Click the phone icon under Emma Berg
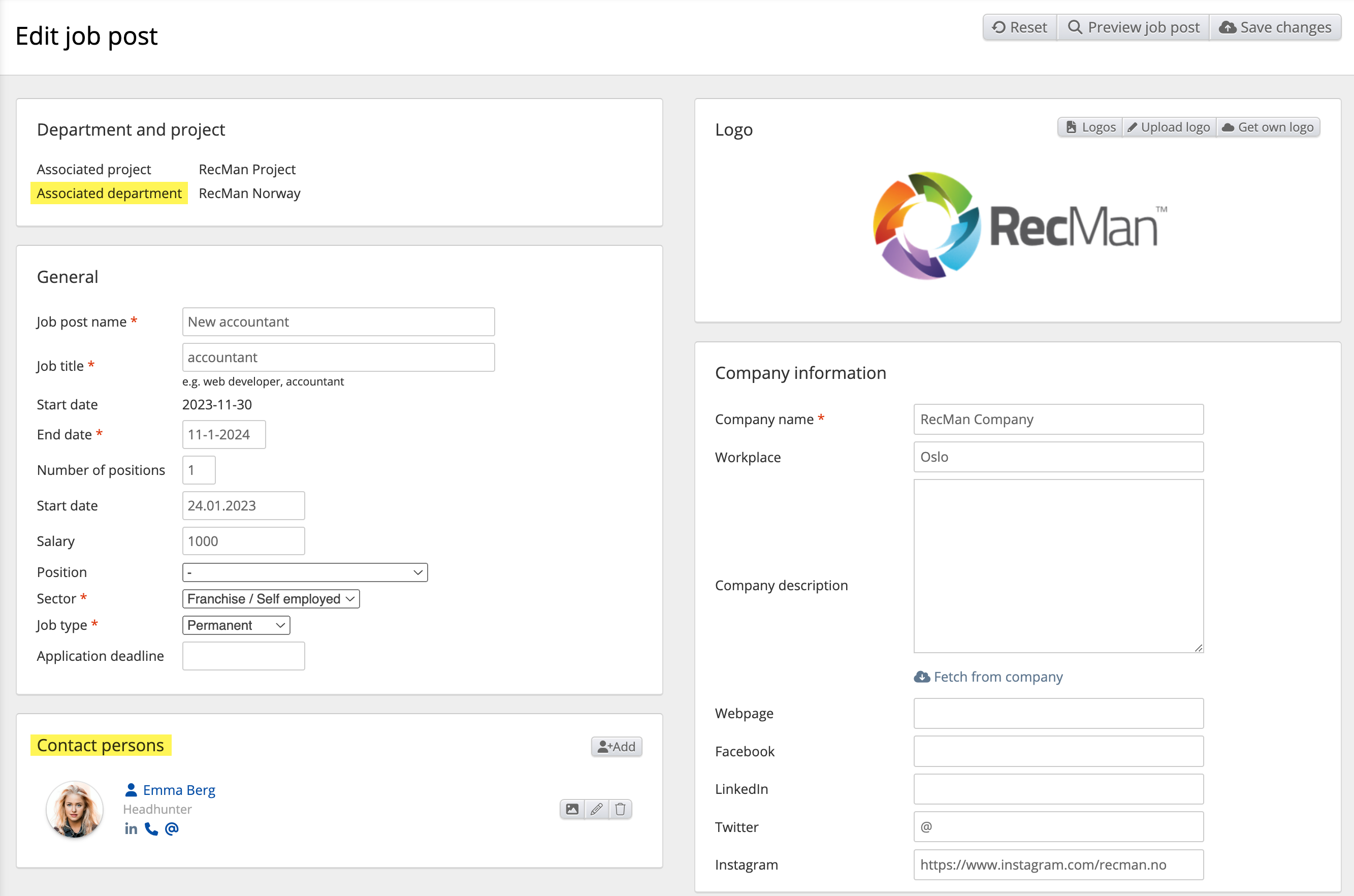 coord(151,828)
